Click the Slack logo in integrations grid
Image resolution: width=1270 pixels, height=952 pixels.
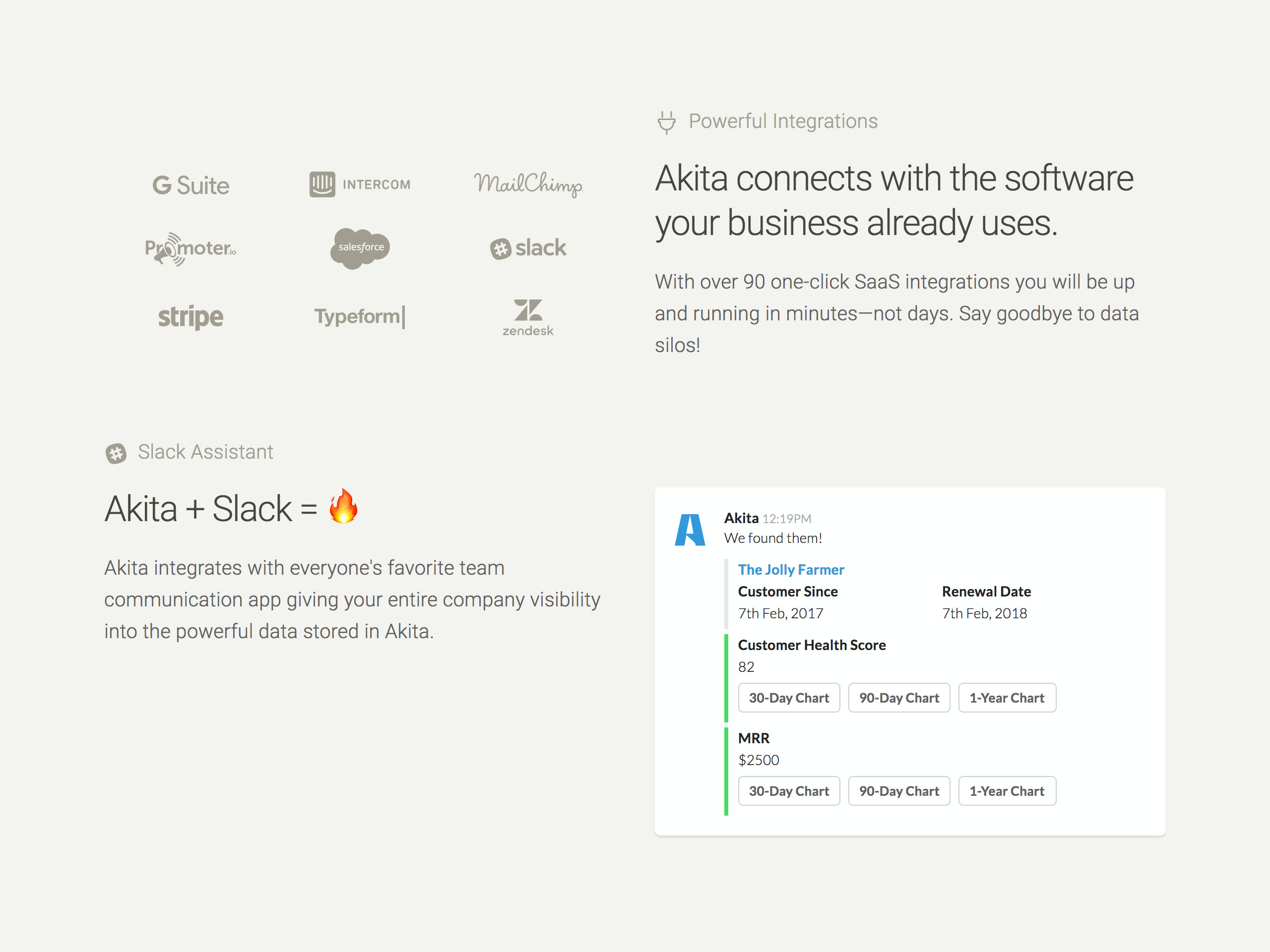(x=528, y=248)
